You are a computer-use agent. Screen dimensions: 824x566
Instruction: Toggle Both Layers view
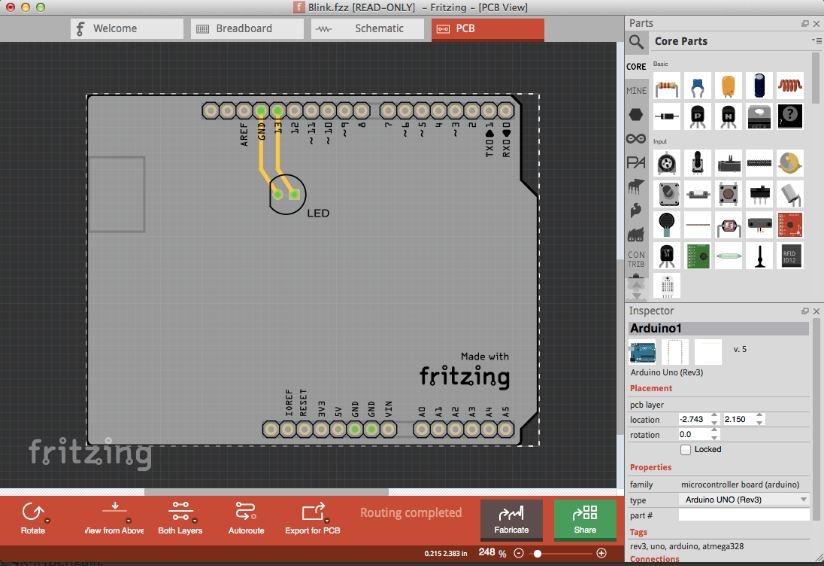pos(180,518)
